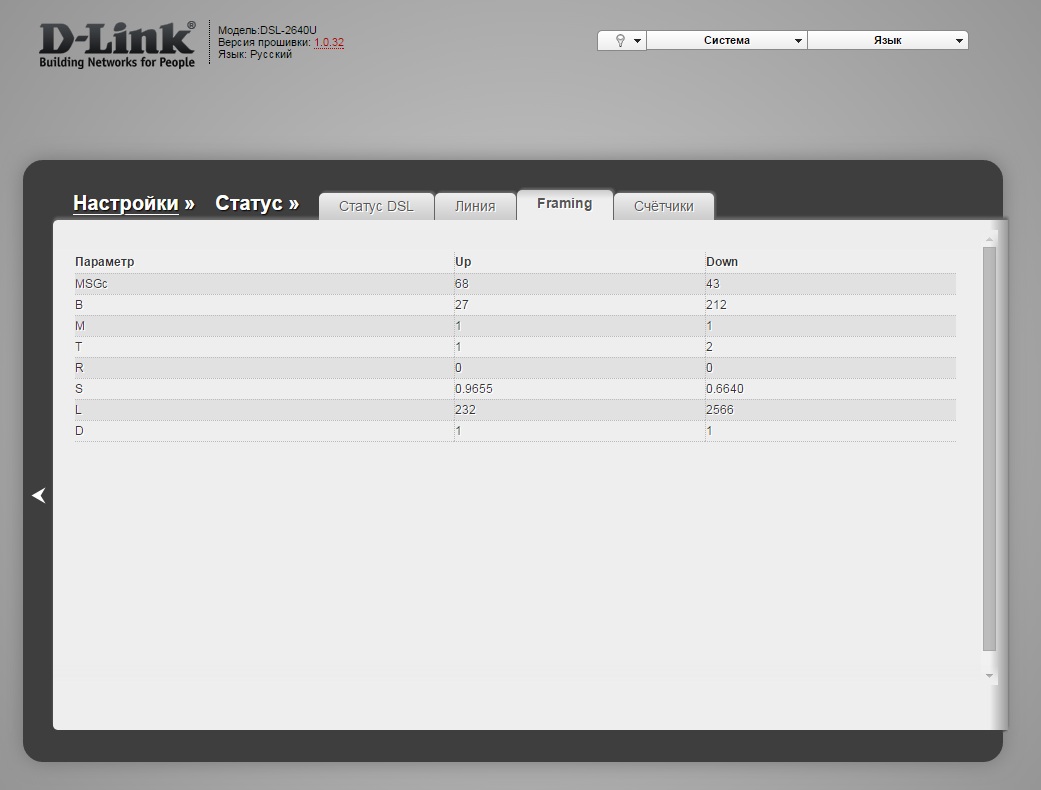
Task: Click L Up value 232
Action: (465, 410)
